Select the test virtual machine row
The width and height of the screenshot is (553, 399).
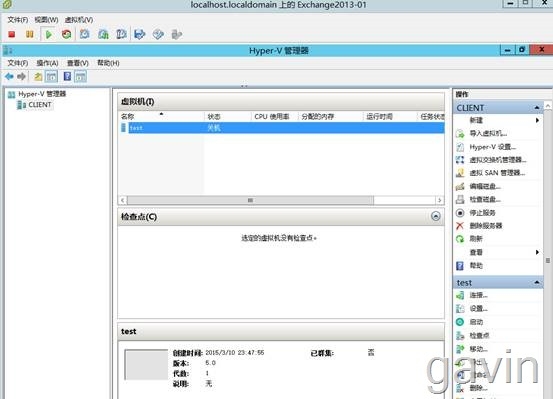(x=281, y=128)
